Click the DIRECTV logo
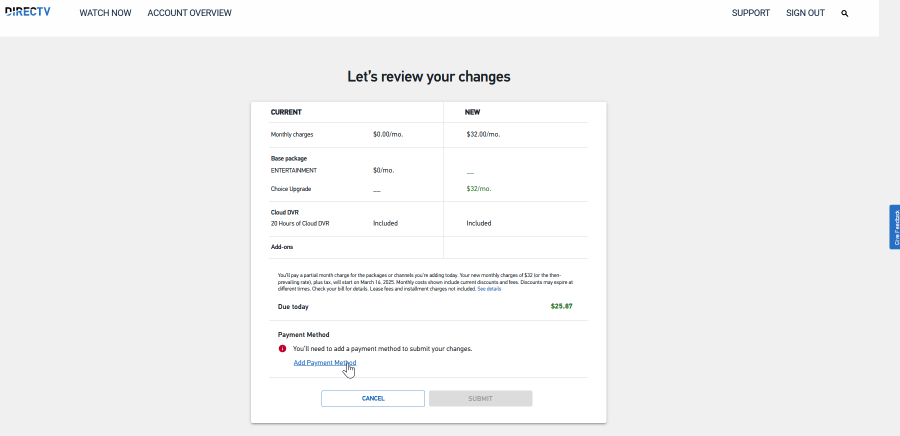The image size is (900, 436). coord(28,11)
